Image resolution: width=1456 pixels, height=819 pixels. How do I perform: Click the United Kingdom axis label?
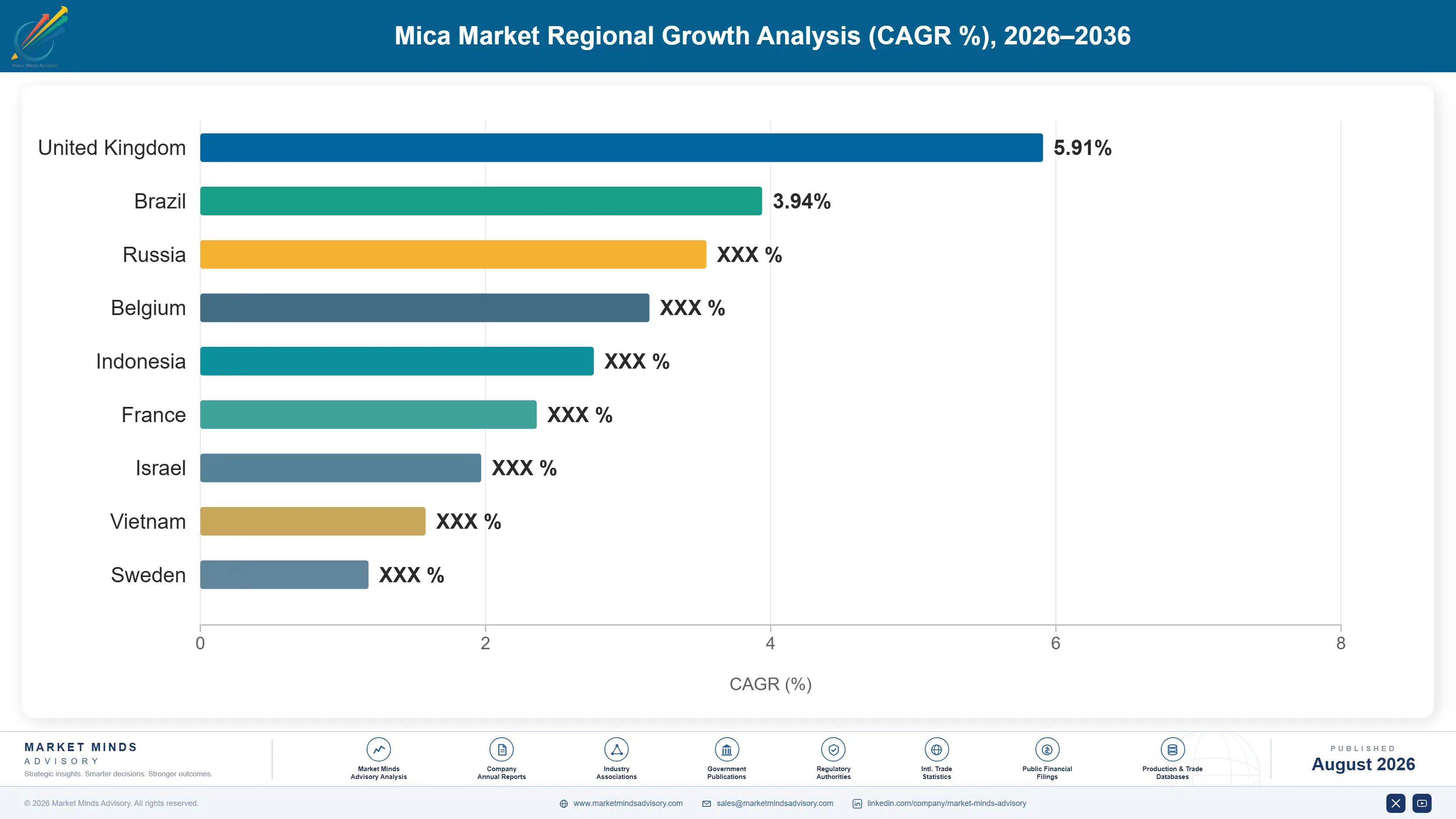pos(112,148)
